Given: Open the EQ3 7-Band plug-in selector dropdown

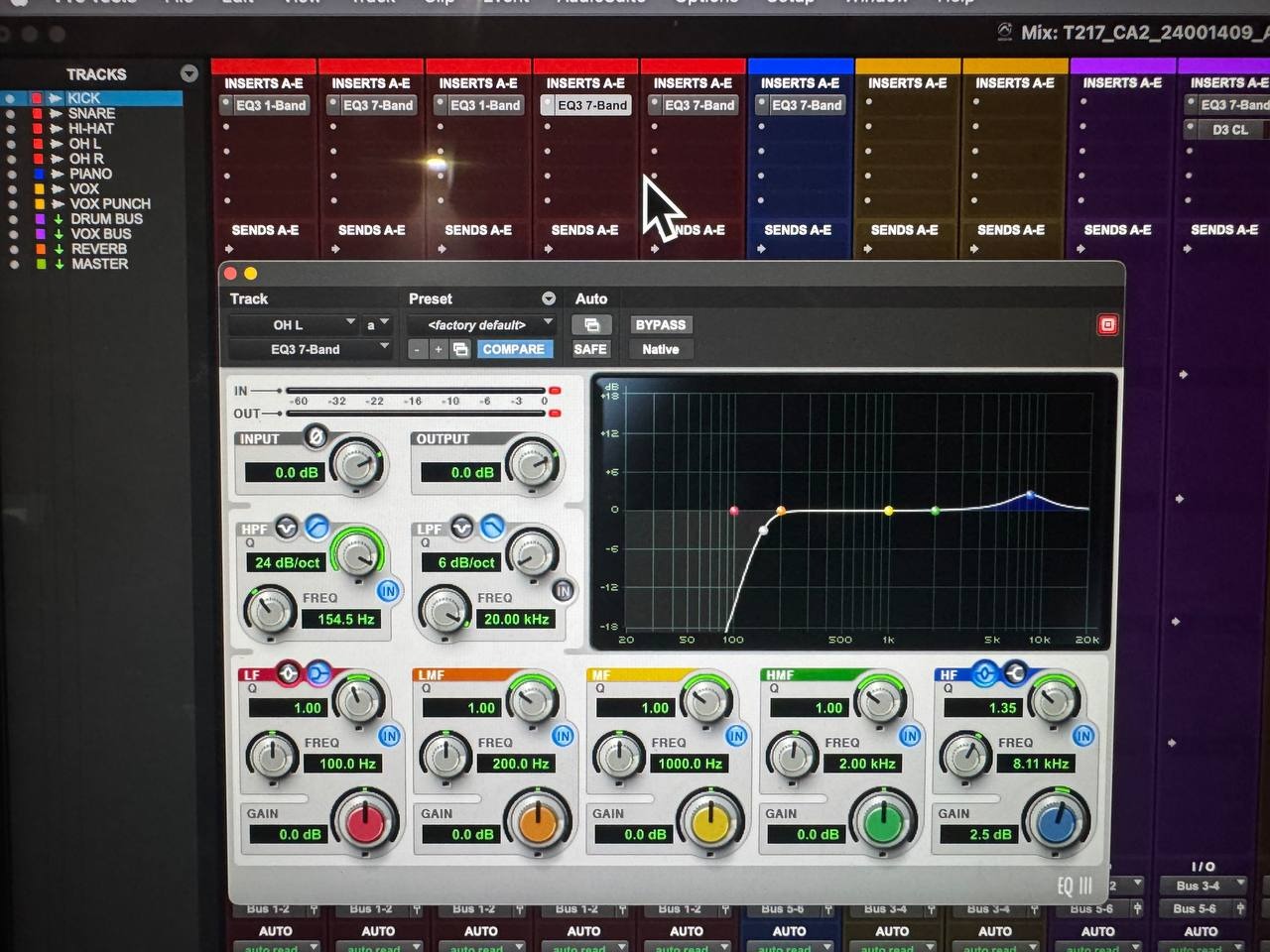Looking at the screenshot, I should point(310,349).
